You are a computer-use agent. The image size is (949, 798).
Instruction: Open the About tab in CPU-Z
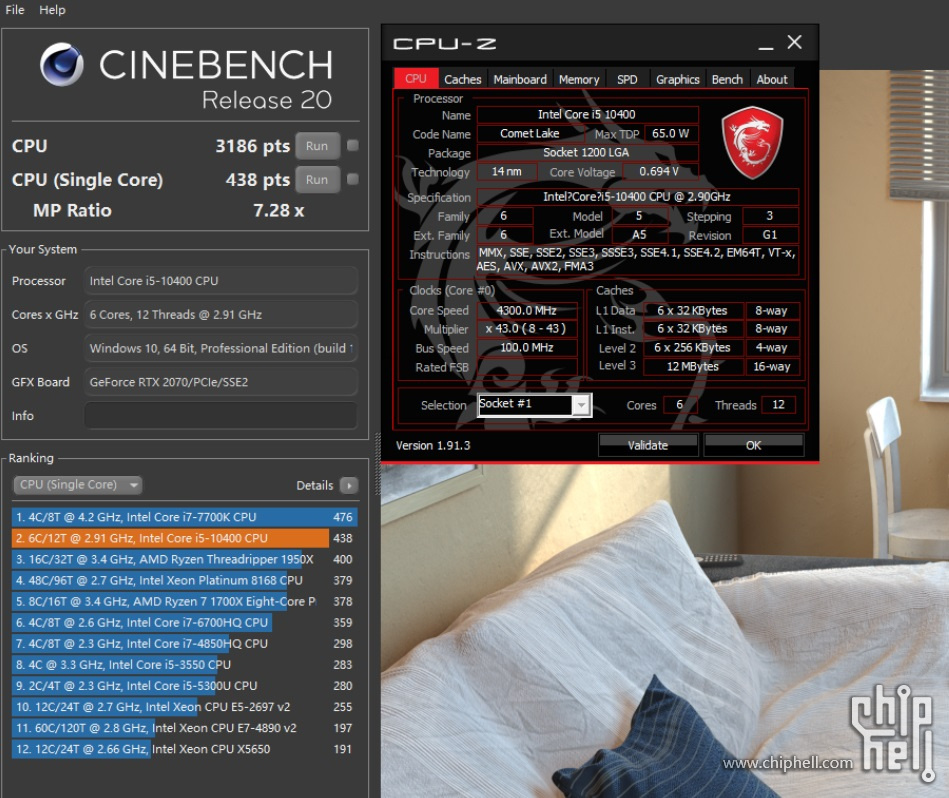(771, 78)
